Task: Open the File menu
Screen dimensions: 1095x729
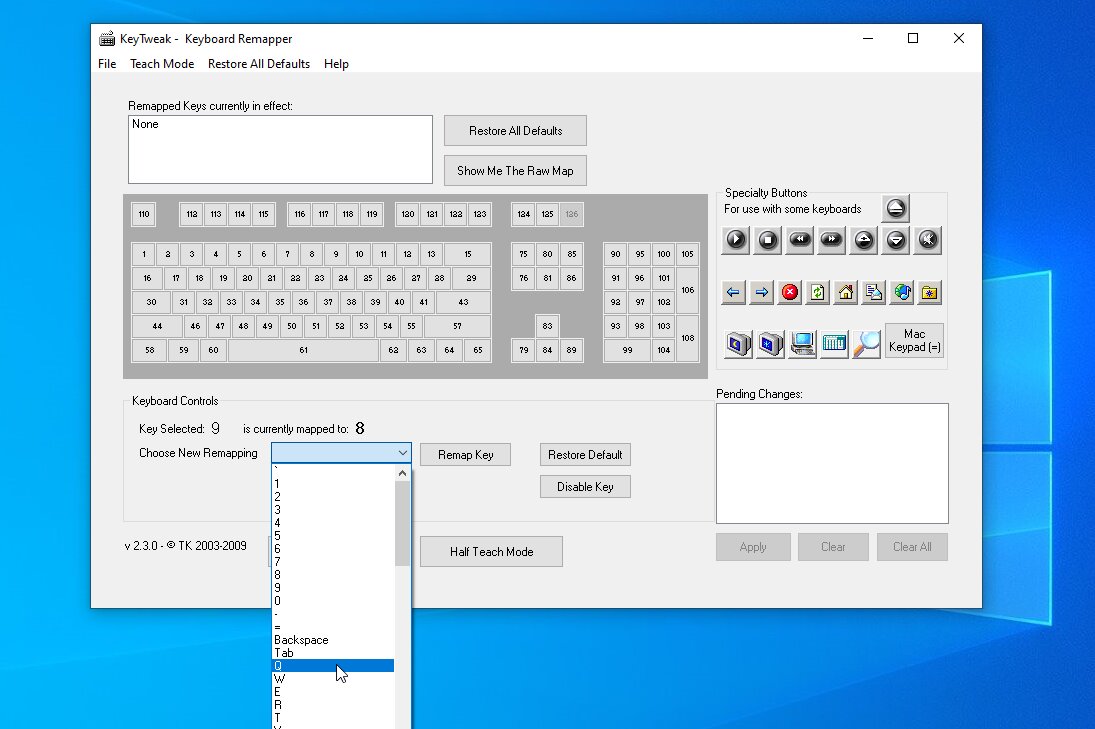Action: (x=107, y=64)
